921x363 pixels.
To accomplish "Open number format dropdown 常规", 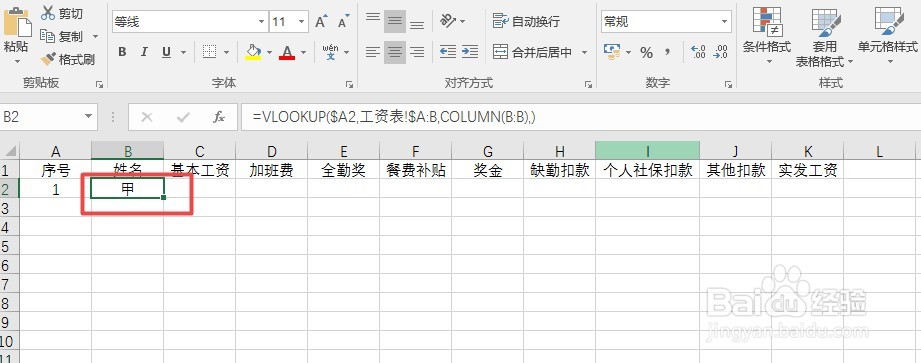I will (x=725, y=22).
